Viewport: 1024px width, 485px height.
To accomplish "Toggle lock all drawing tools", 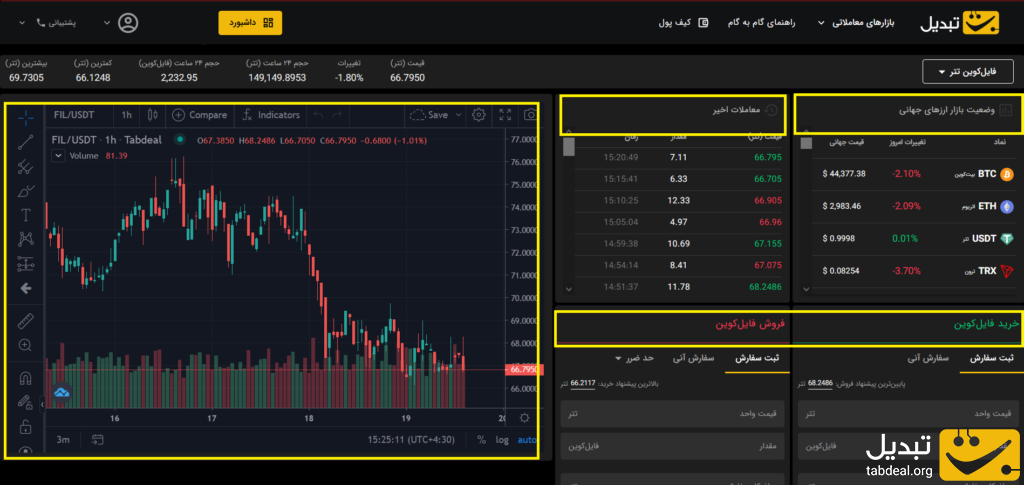I will coord(25,428).
